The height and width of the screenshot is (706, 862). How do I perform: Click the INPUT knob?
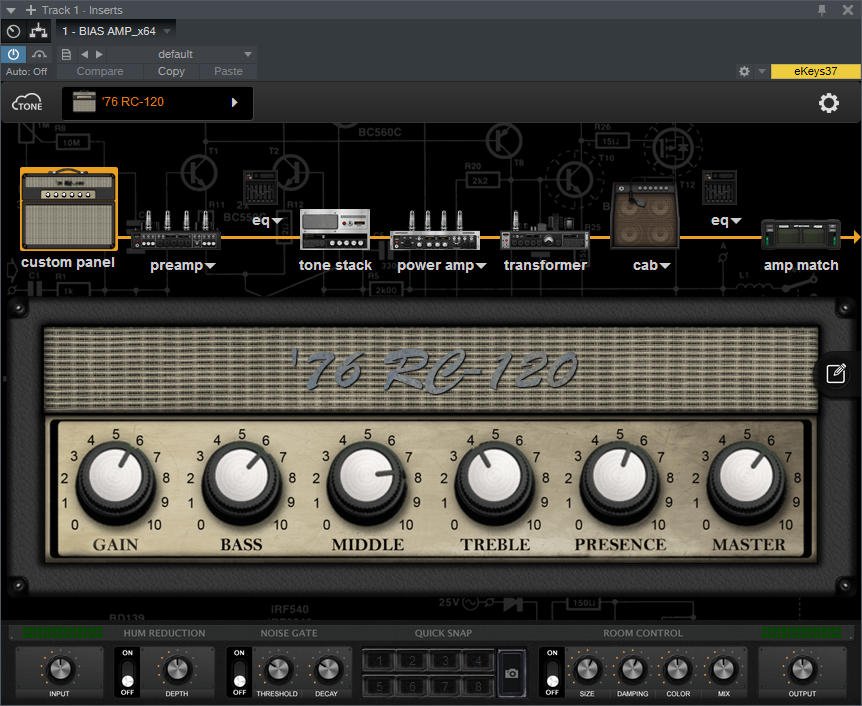click(60, 669)
